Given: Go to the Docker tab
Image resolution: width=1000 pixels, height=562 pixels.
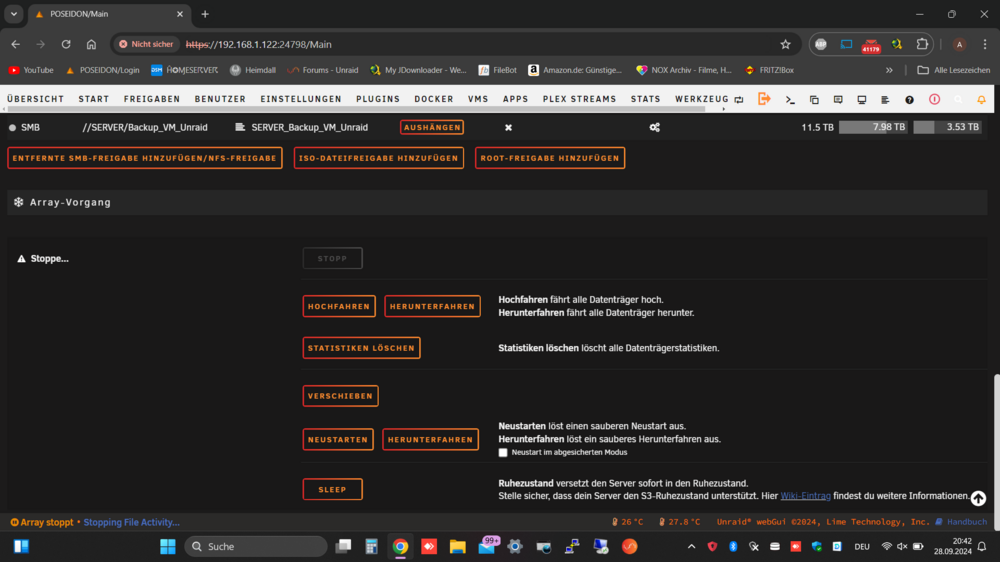Looking at the screenshot, I should pyautogui.click(x=434, y=99).
